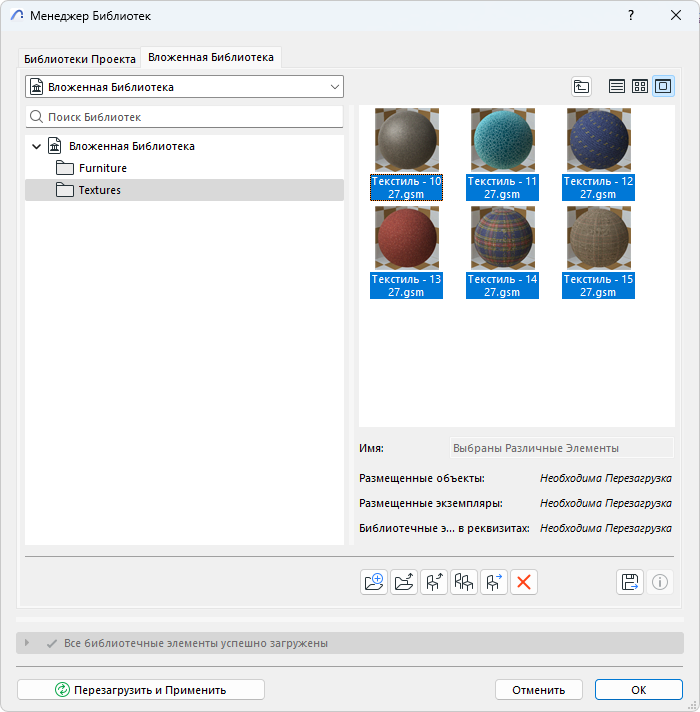The height and width of the screenshot is (712, 700).
Task: Switch to Библиотеки Проекта tab
Action: pos(79,59)
